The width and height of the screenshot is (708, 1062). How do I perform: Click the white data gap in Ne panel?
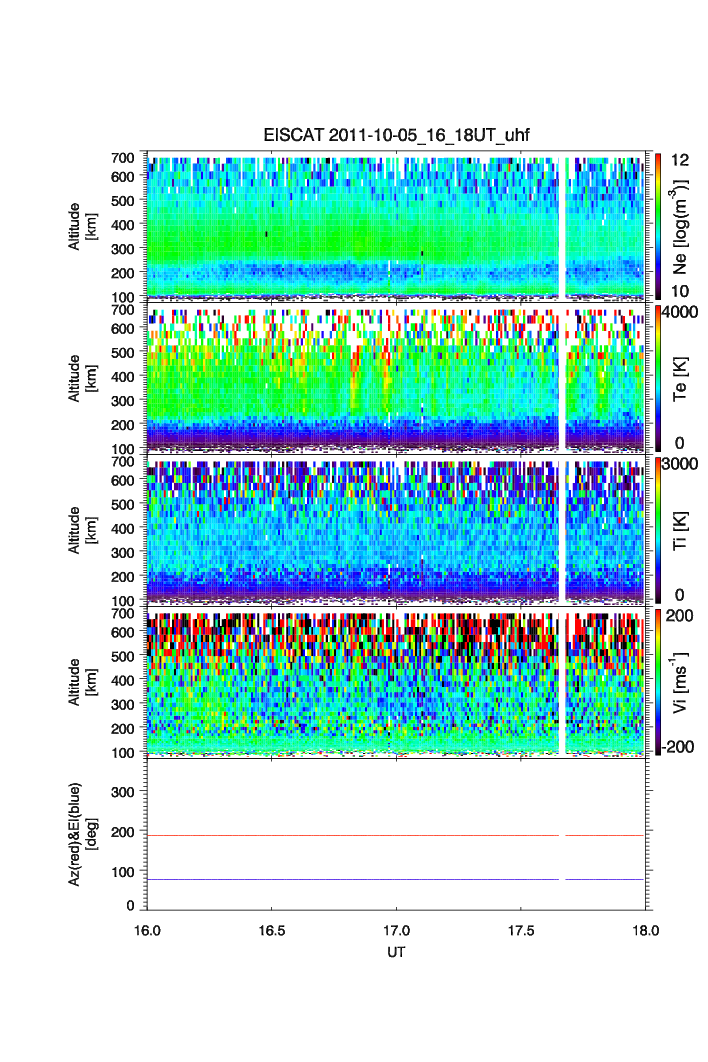562,224
